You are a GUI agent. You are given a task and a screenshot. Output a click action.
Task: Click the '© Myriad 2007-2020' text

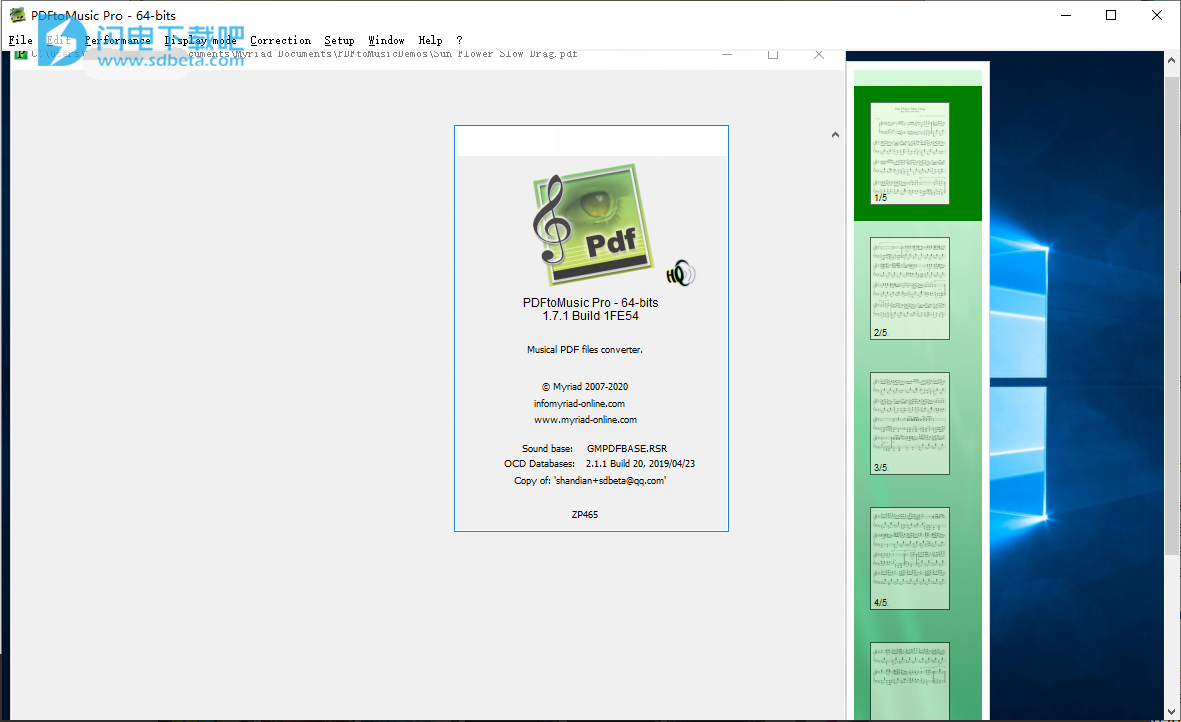pos(585,387)
